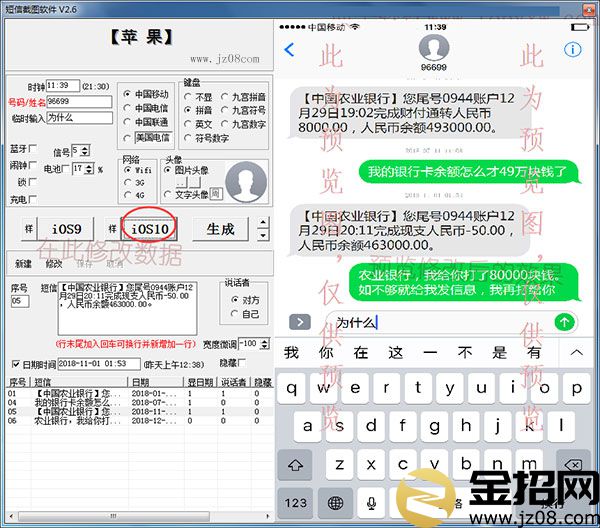
Task: Click the 生成 generate button
Action: (220, 229)
